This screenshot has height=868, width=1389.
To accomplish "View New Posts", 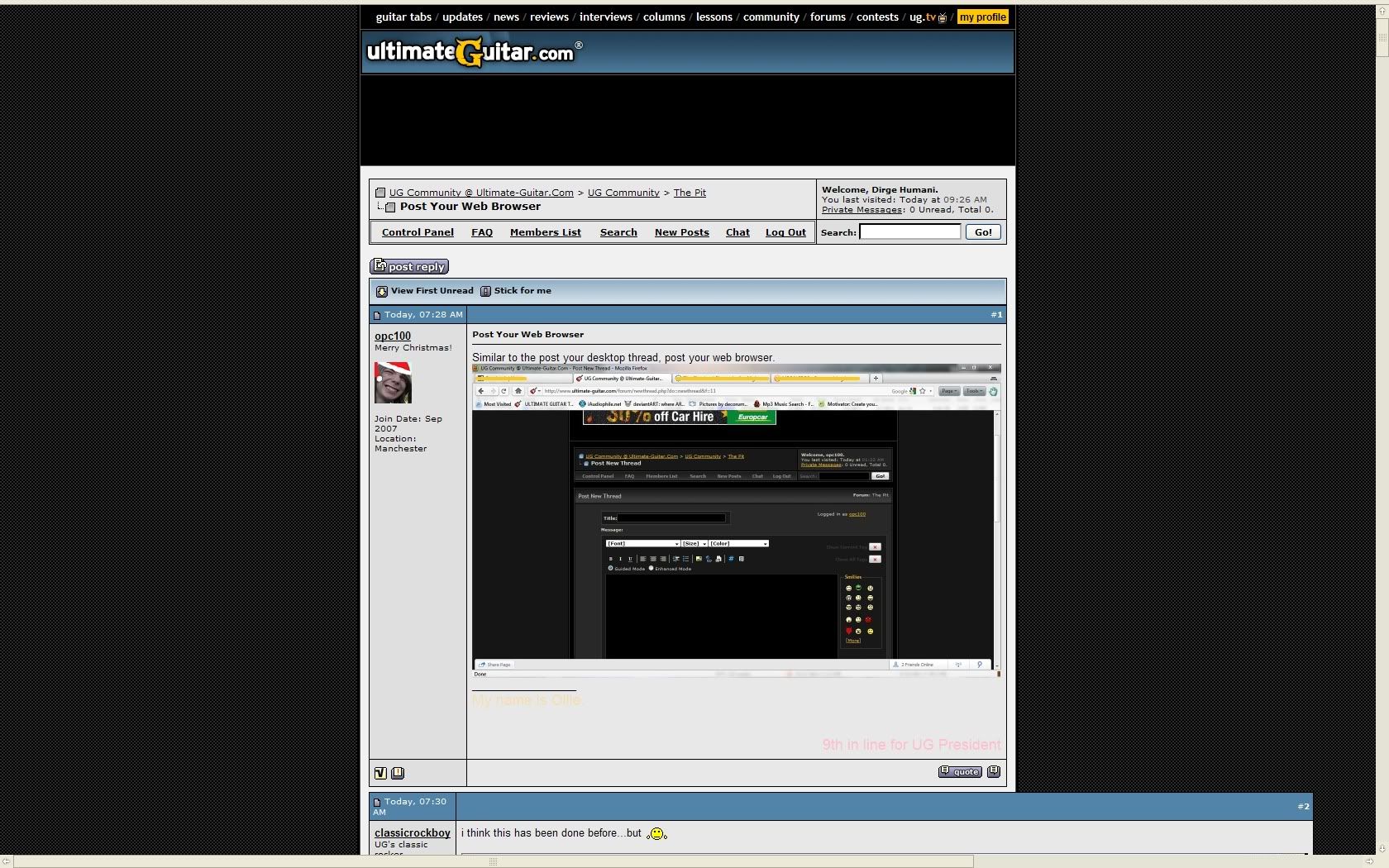I will (682, 232).
